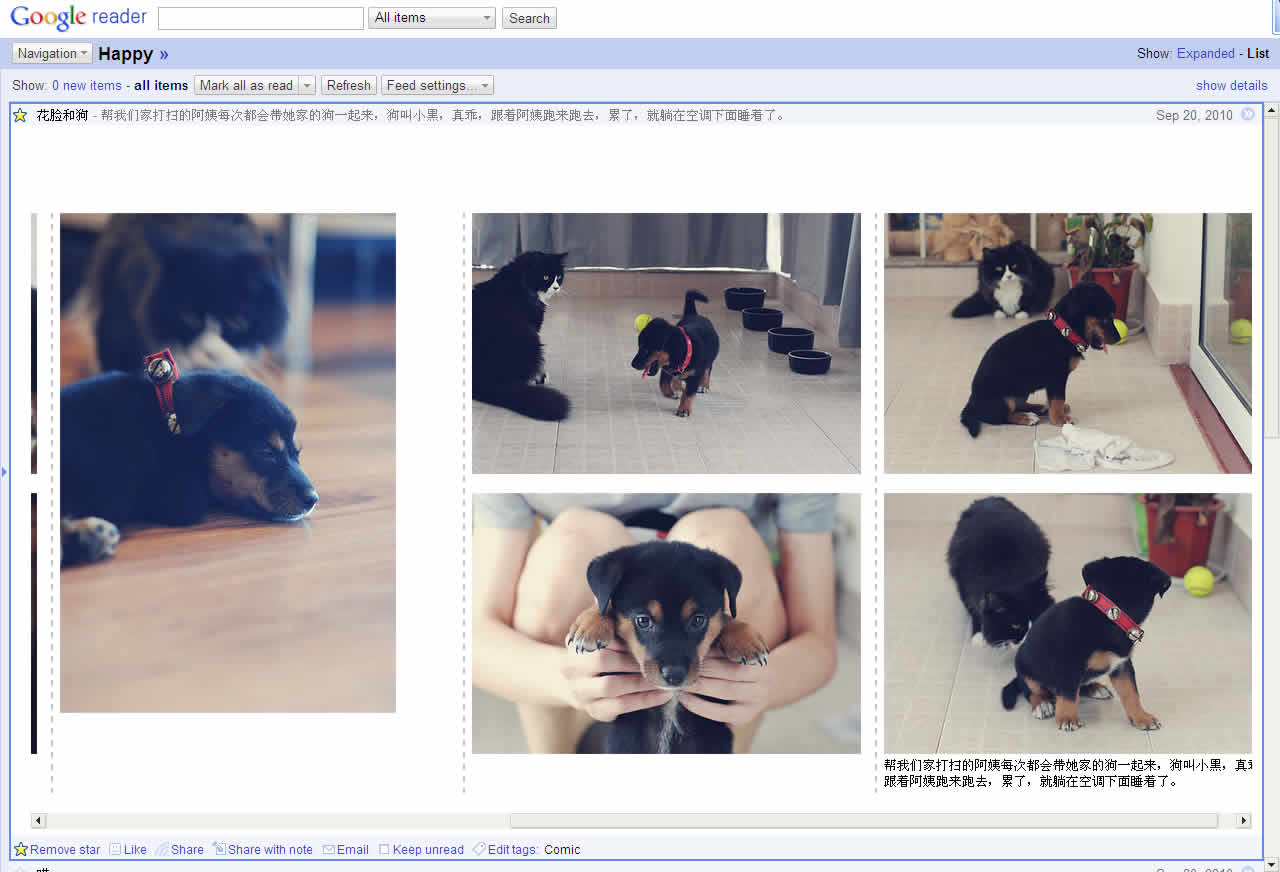This screenshot has height=872, width=1280.
Task: Click the Happy feed title link
Action: point(126,54)
